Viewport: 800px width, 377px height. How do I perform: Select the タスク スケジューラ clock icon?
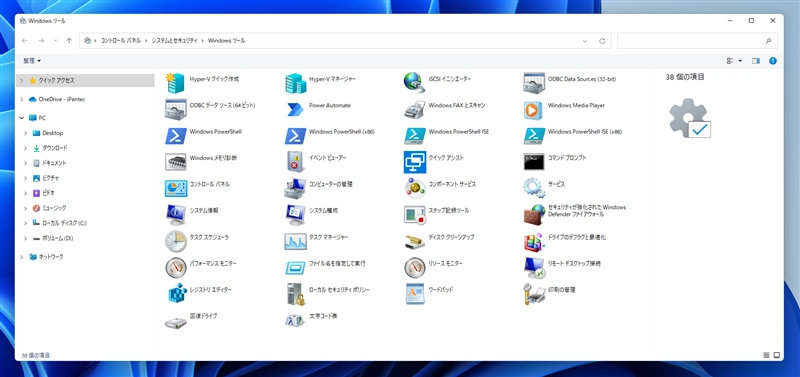[x=175, y=241]
